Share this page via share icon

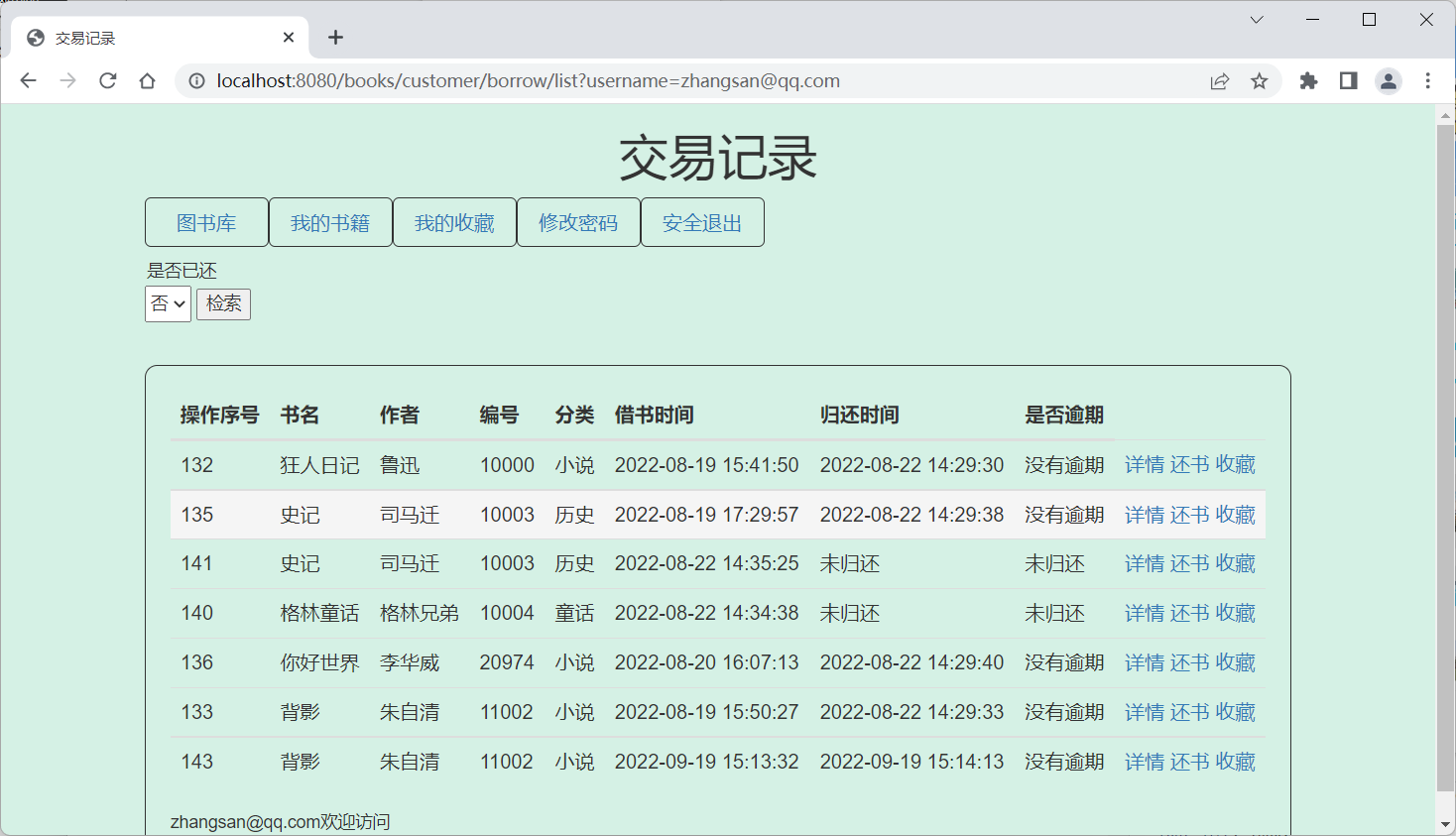pos(1220,81)
